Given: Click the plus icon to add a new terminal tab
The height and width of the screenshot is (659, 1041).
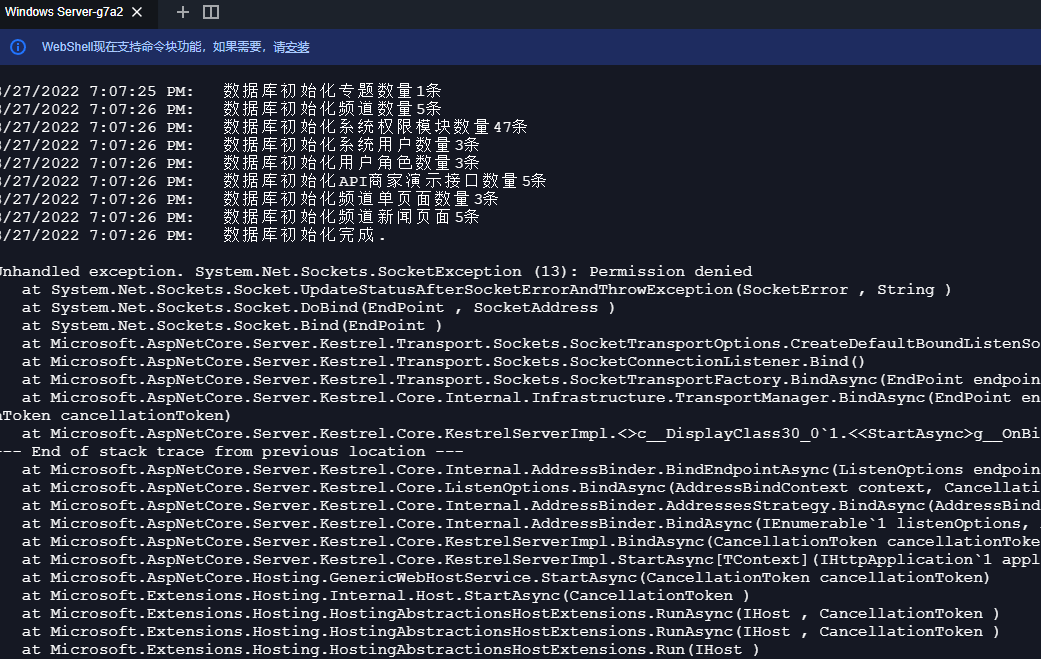Looking at the screenshot, I should 182,12.
